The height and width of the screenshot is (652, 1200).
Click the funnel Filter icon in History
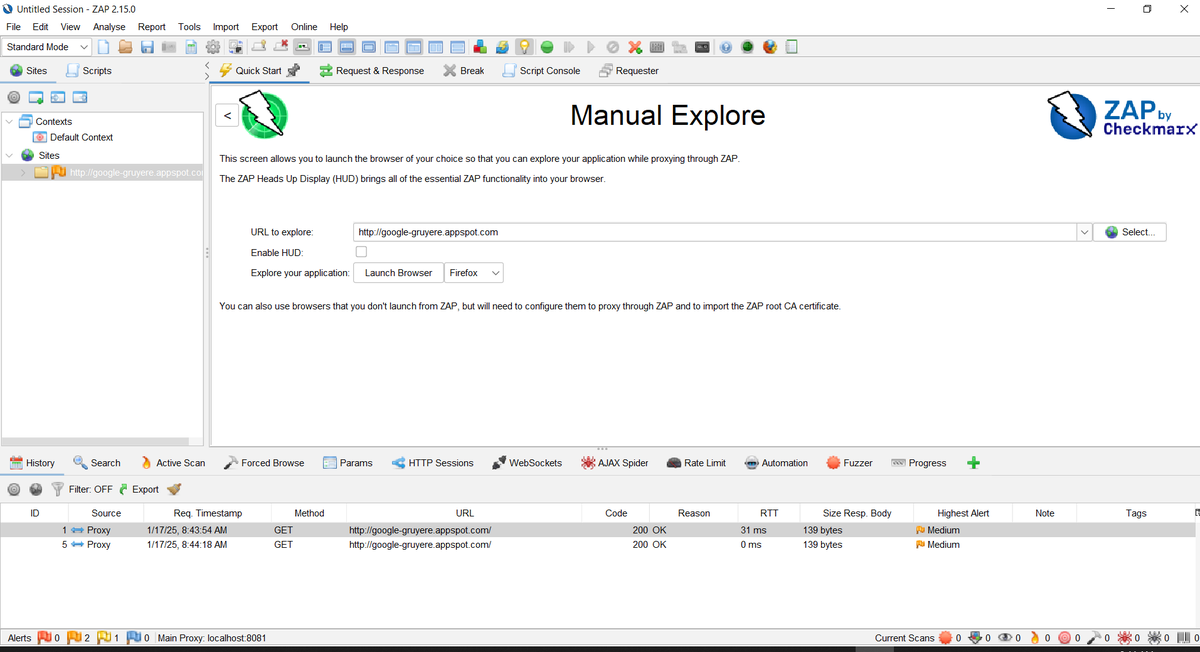(57, 489)
